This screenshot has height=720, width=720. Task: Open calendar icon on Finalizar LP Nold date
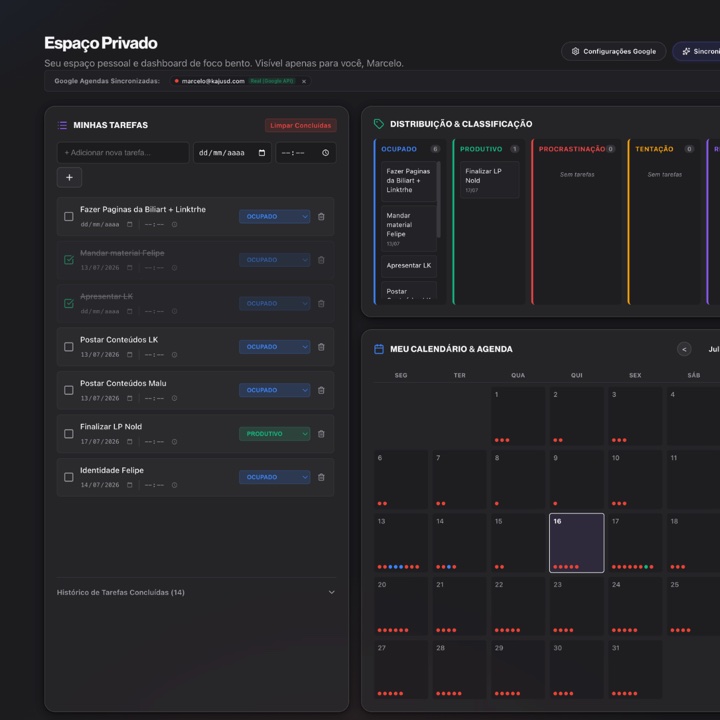129,442
